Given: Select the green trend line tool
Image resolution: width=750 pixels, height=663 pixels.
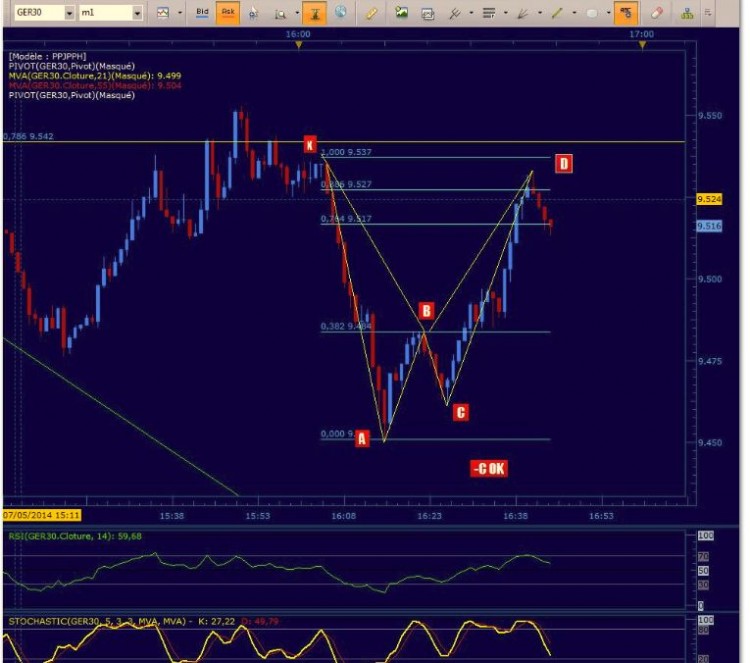Looking at the screenshot, I should coord(557,13).
